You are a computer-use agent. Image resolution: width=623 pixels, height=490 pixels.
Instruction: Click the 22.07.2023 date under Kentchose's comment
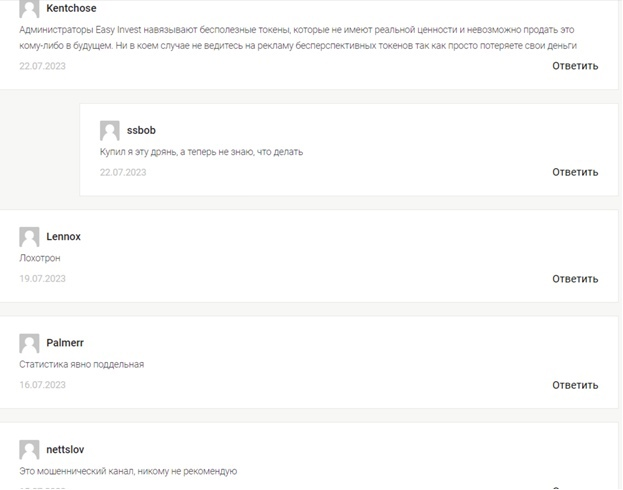(43, 66)
